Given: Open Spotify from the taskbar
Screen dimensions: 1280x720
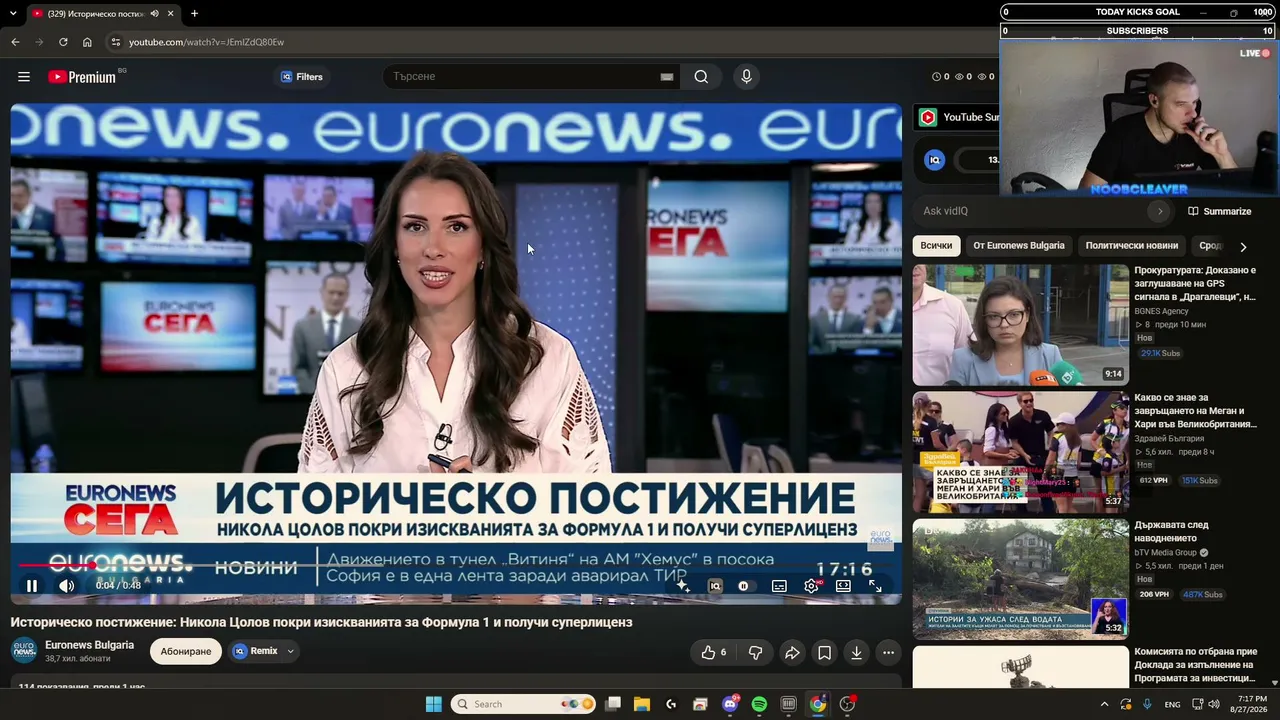Looking at the screenshot, I should pos(759,704).
